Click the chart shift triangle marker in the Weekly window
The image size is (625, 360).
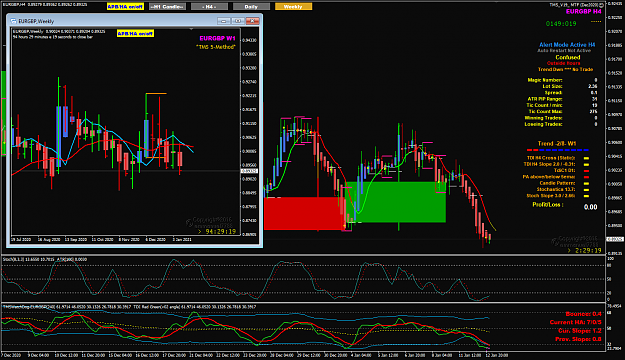point(191,29)
